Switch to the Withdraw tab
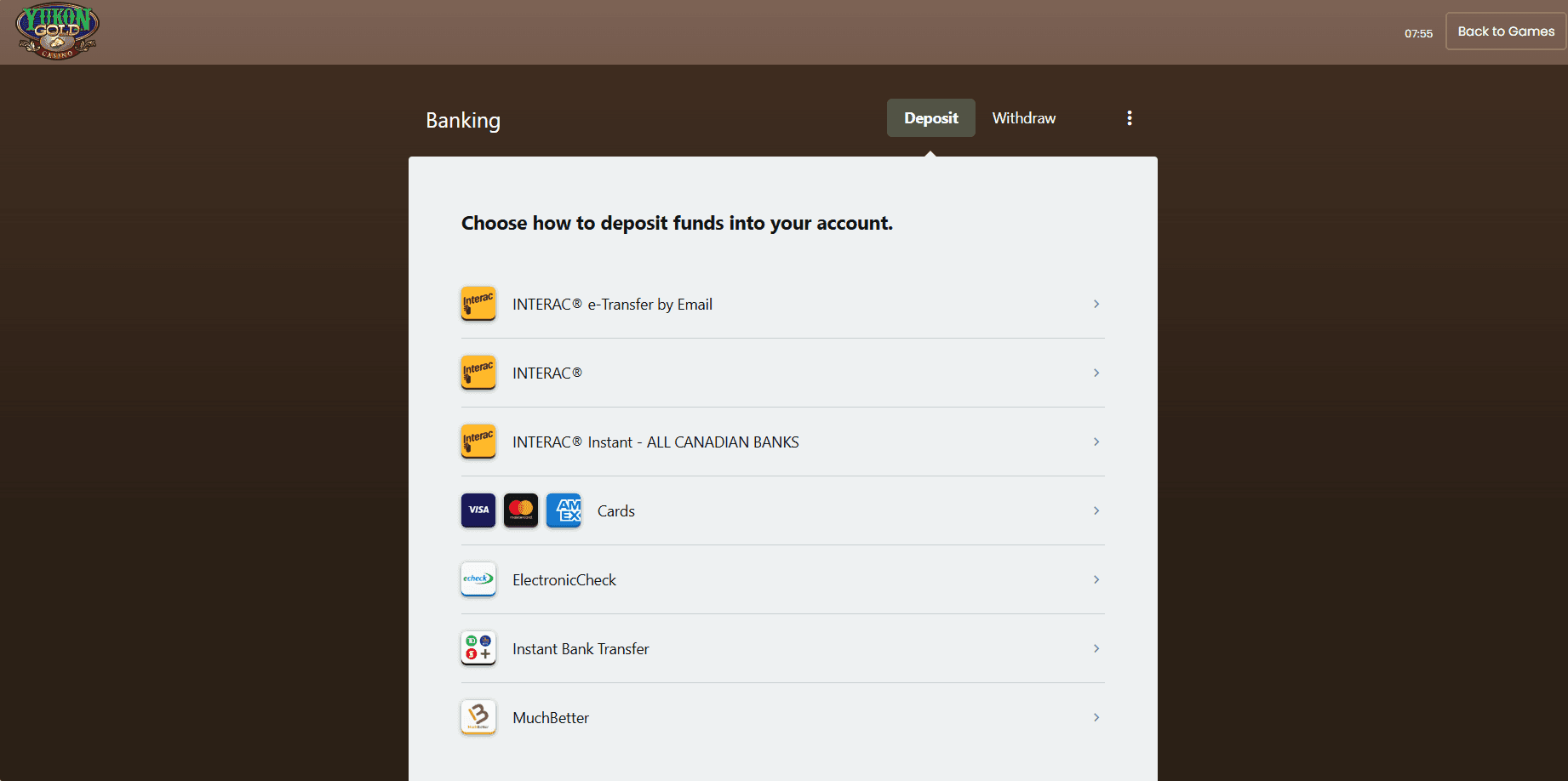The image size is (1568, 781). (1024, 118)
